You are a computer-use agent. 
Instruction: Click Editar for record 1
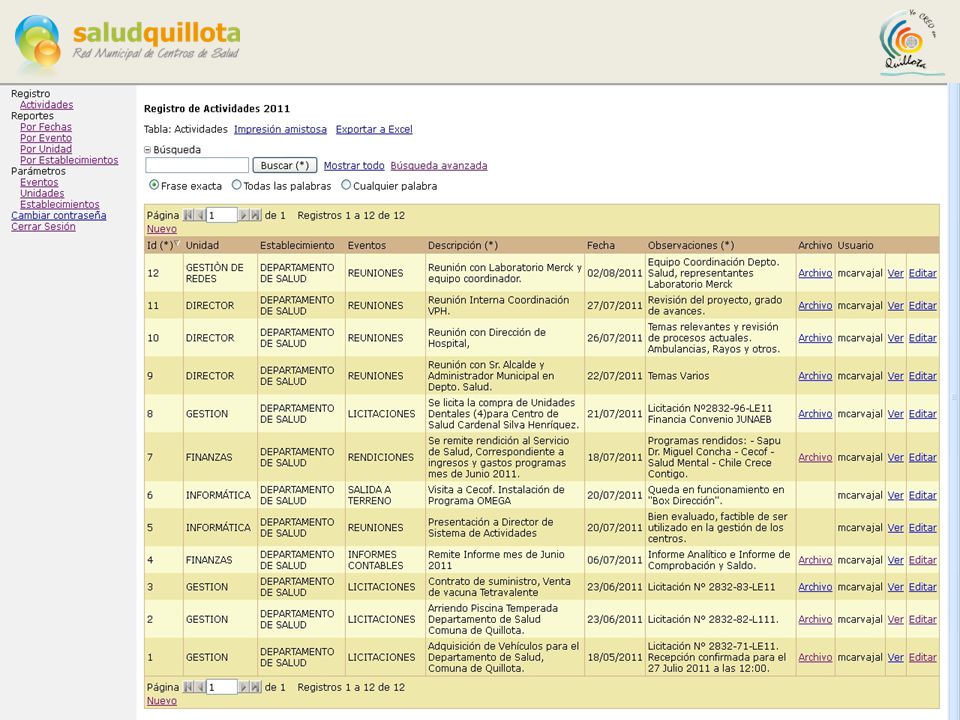(x=923, y=658)
